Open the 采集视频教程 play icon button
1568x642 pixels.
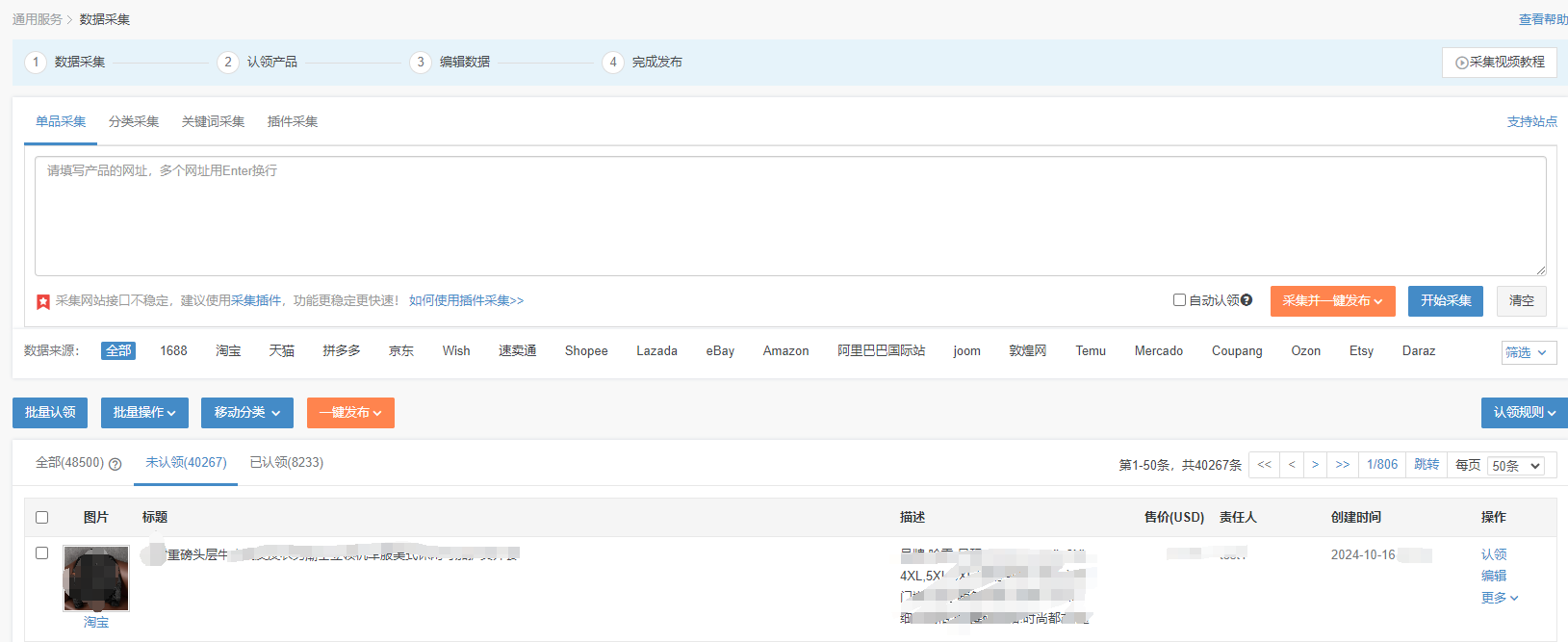1500,63
